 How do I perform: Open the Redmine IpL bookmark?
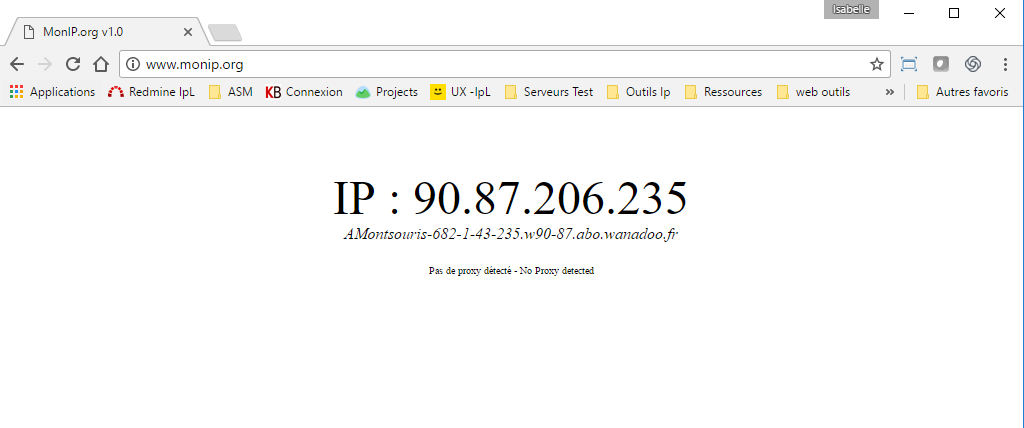(151, 92)
